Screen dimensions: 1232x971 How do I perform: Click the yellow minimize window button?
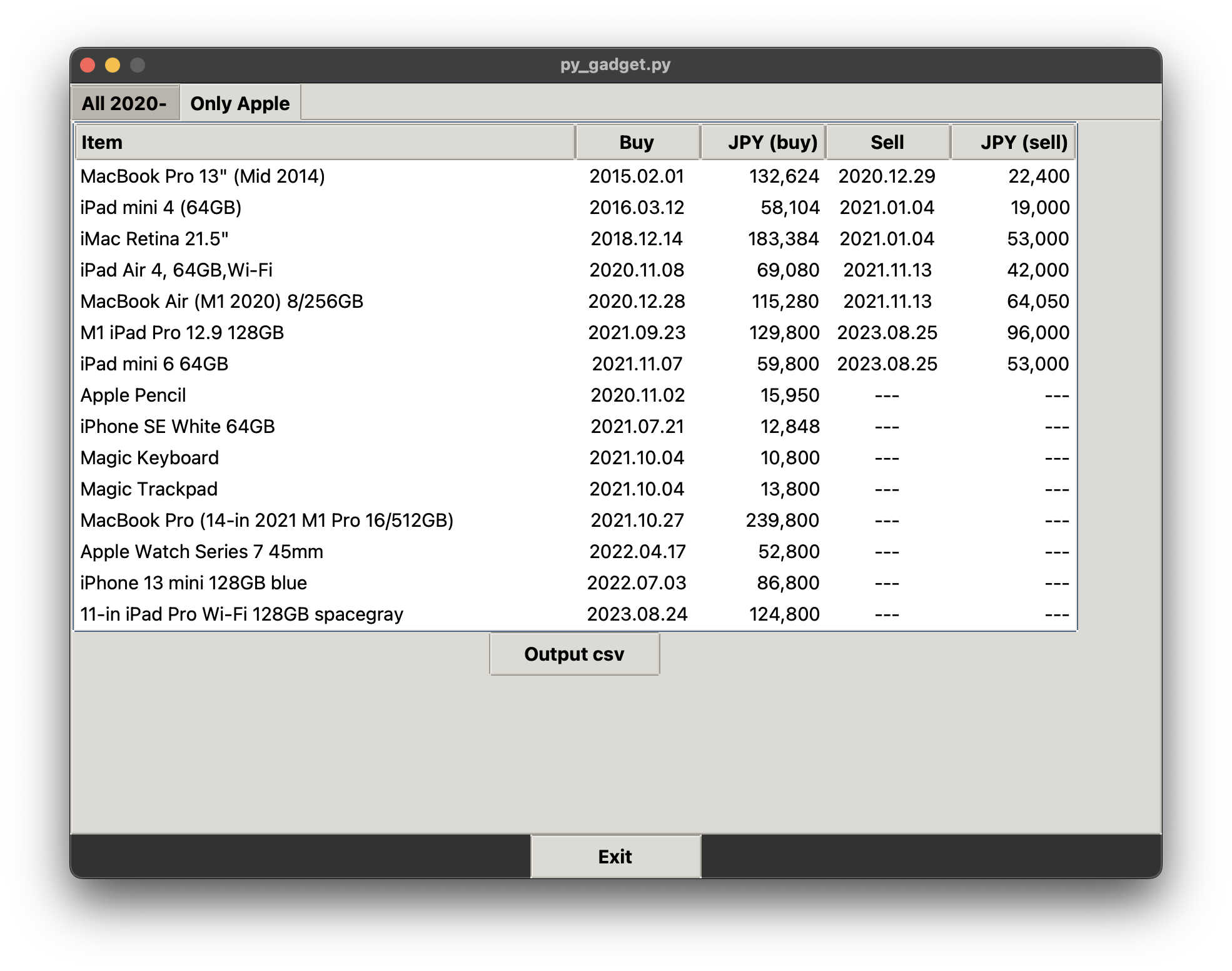click(x=112, y=64)
